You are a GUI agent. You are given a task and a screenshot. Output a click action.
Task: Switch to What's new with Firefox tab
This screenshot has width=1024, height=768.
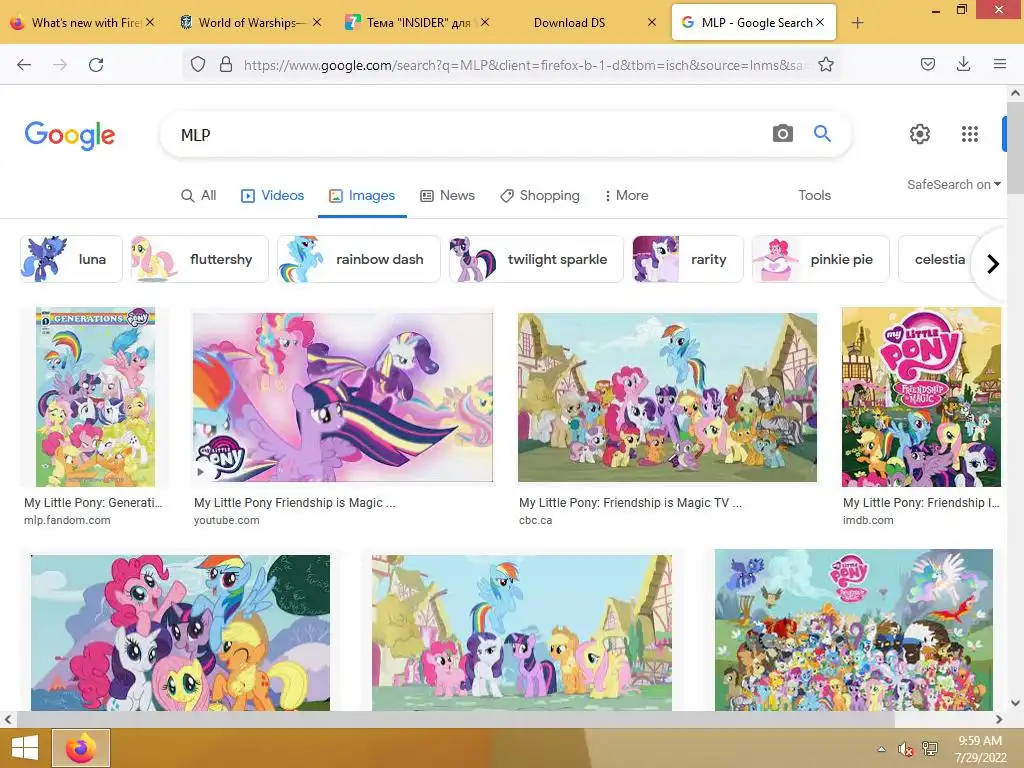point(84,22)
